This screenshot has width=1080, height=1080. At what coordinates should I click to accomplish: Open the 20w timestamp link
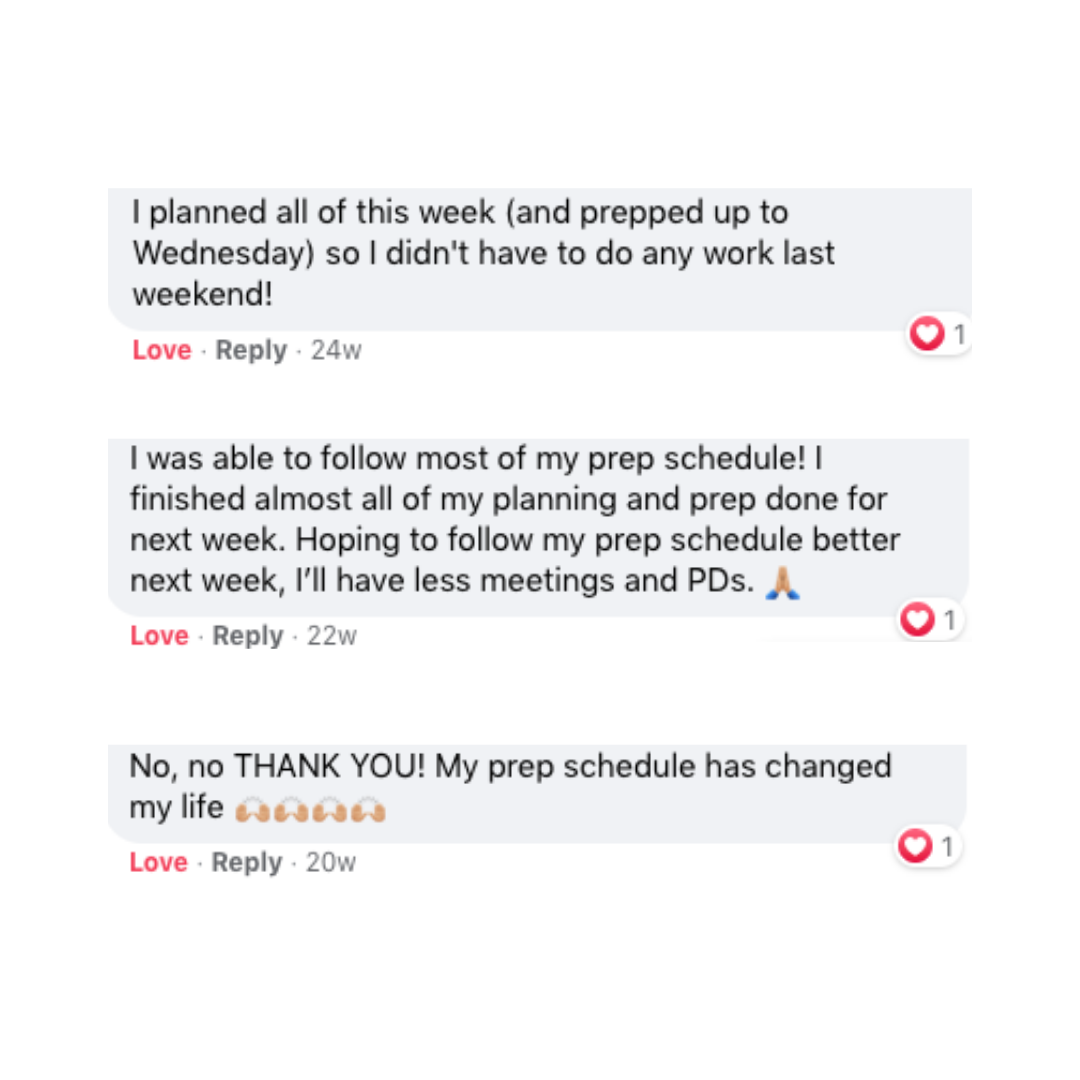coord(331,862)
